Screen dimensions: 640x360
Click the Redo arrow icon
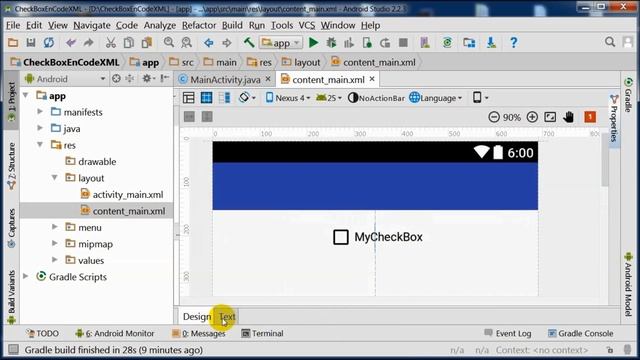pyautogui.click(x=89, y=42)
